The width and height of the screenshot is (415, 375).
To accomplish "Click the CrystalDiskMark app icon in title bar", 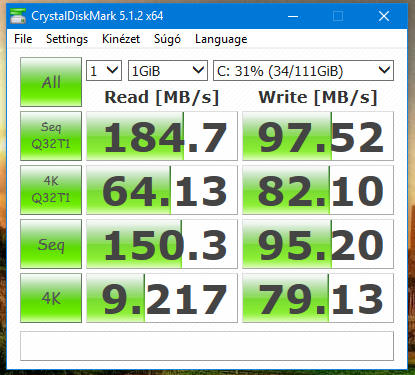I will (x=18, y=16).
